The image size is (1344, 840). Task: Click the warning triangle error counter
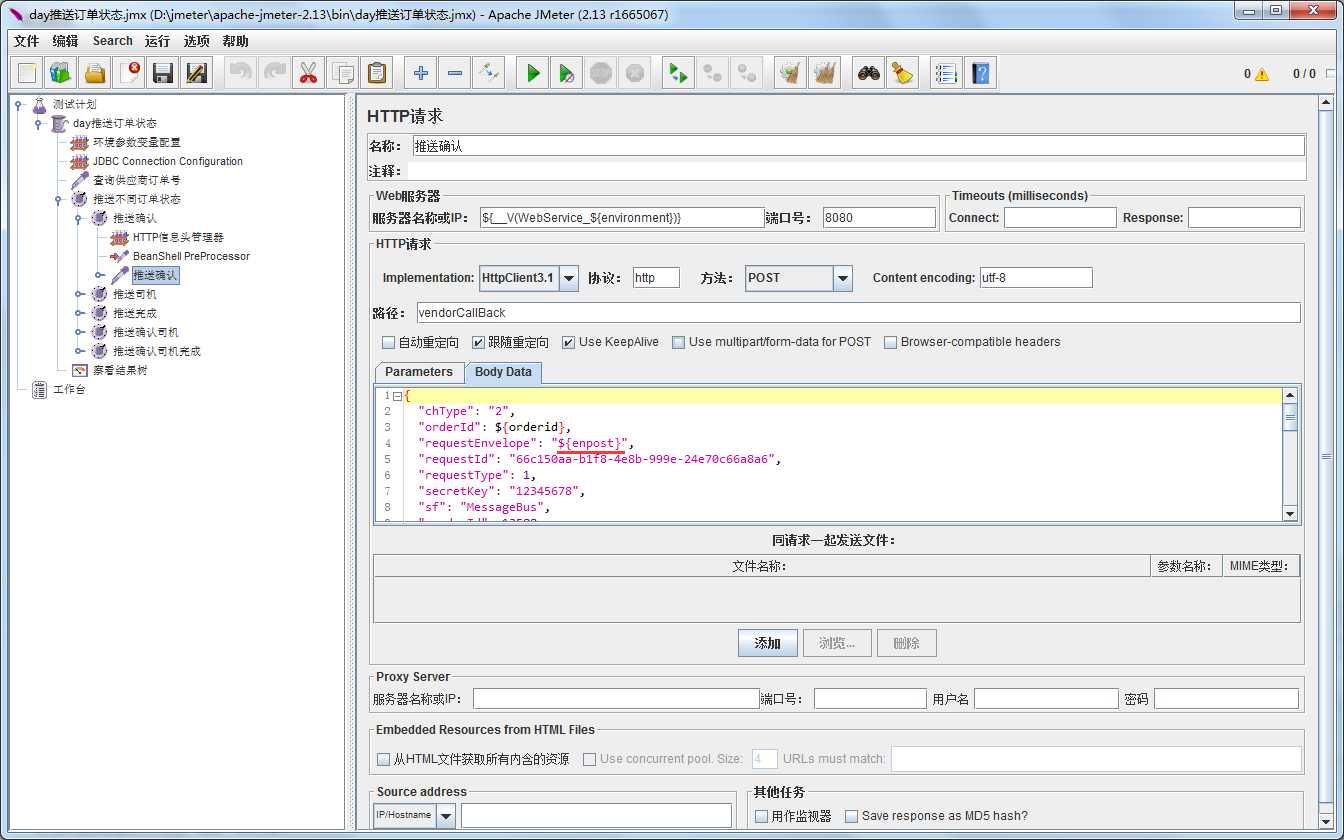point(1262,74)
